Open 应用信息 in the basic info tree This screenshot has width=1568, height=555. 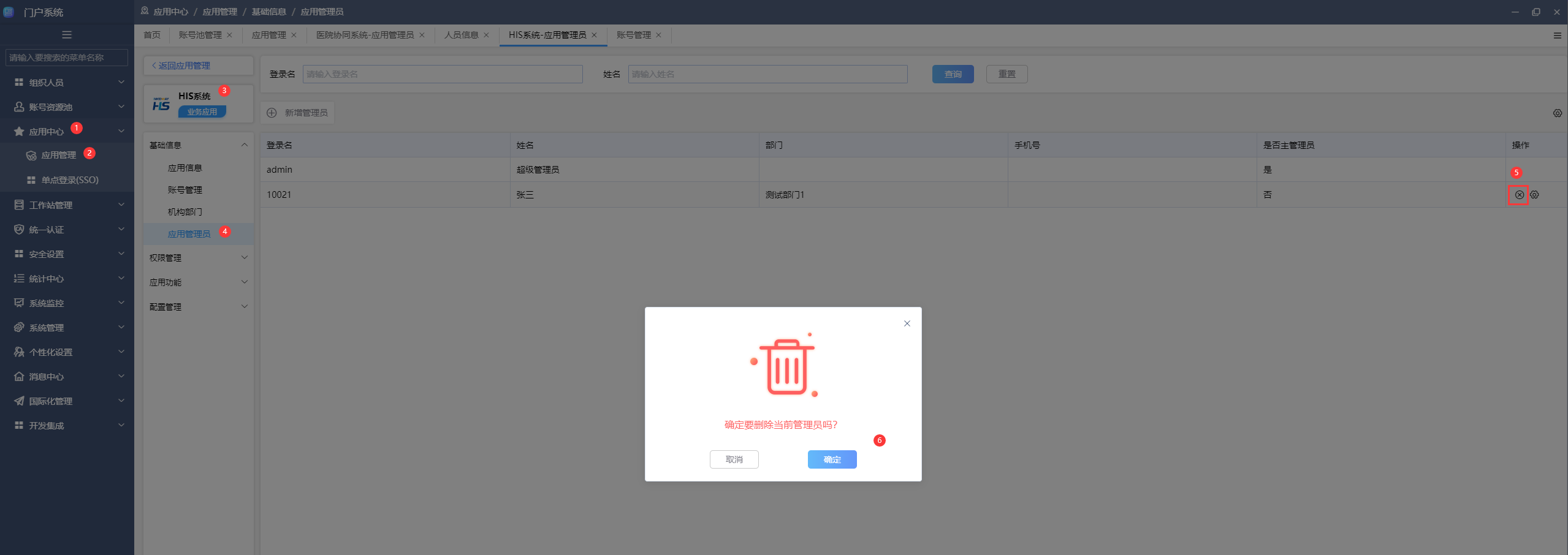pos(185,168)
